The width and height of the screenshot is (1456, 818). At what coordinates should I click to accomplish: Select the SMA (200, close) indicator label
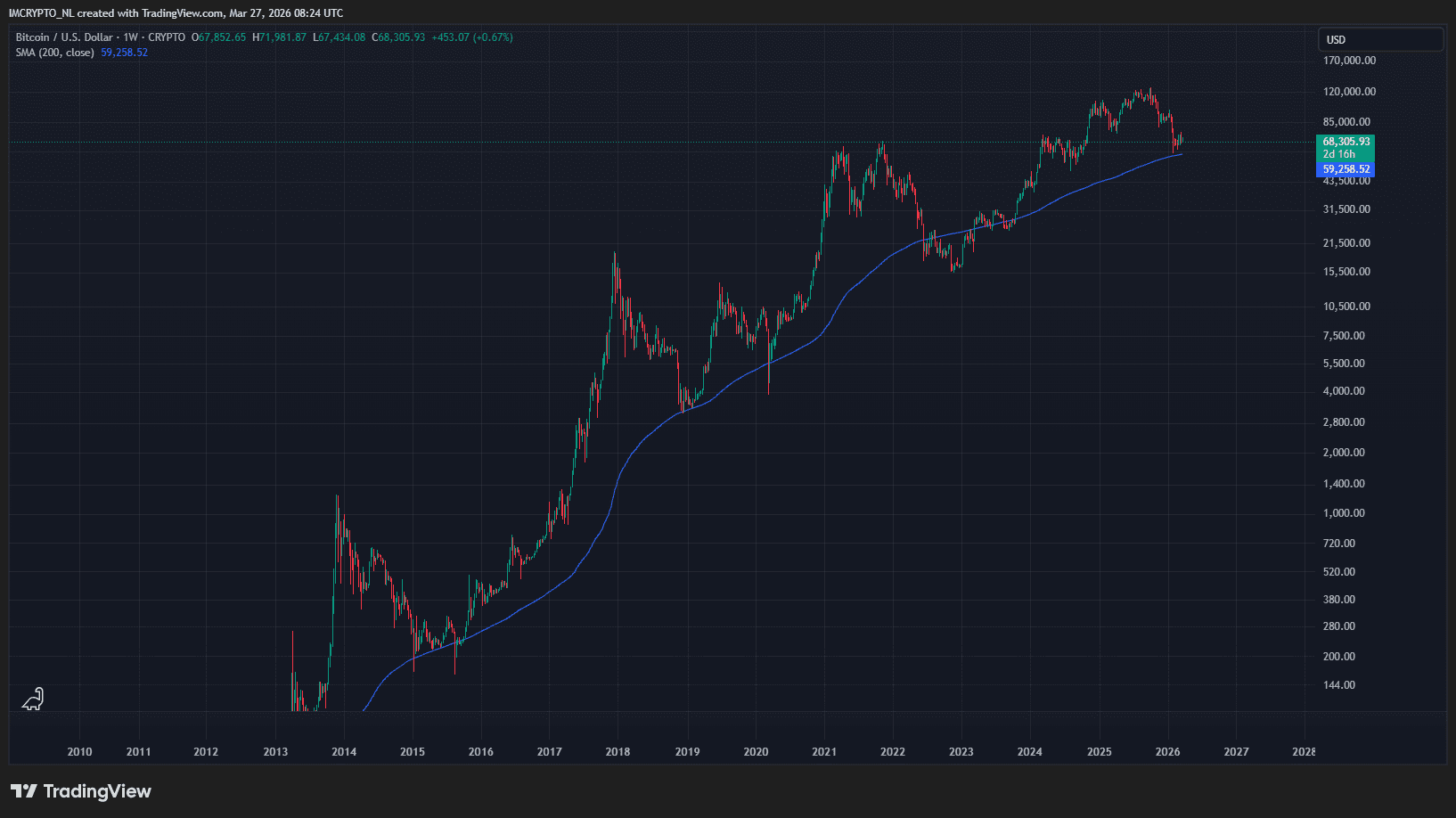[x=54, y=53]
